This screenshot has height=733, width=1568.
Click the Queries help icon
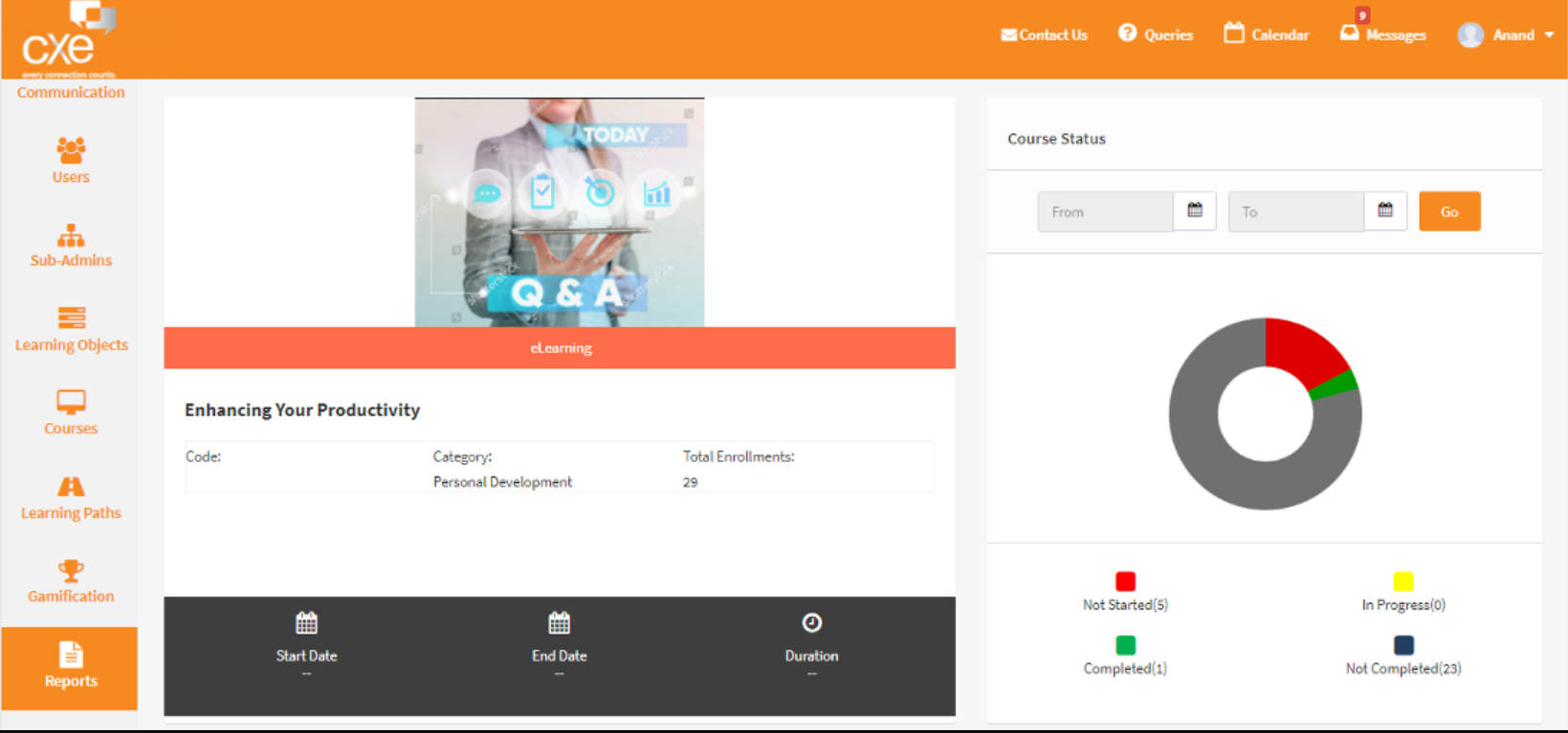point(1127,33)
